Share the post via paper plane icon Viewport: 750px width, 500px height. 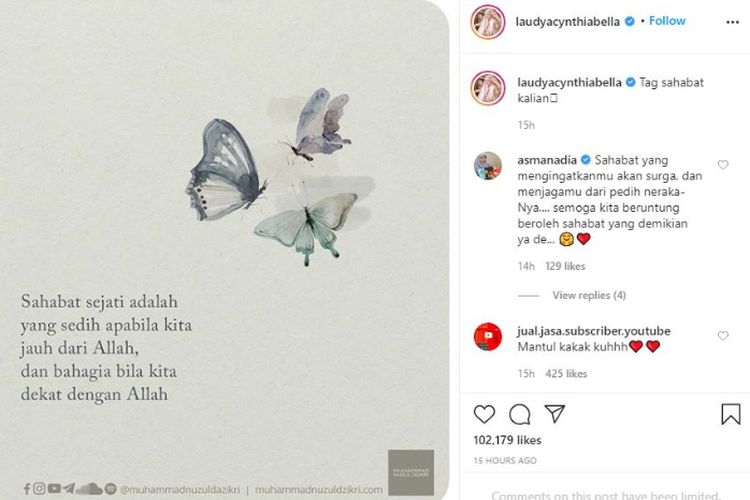[555, 414]
